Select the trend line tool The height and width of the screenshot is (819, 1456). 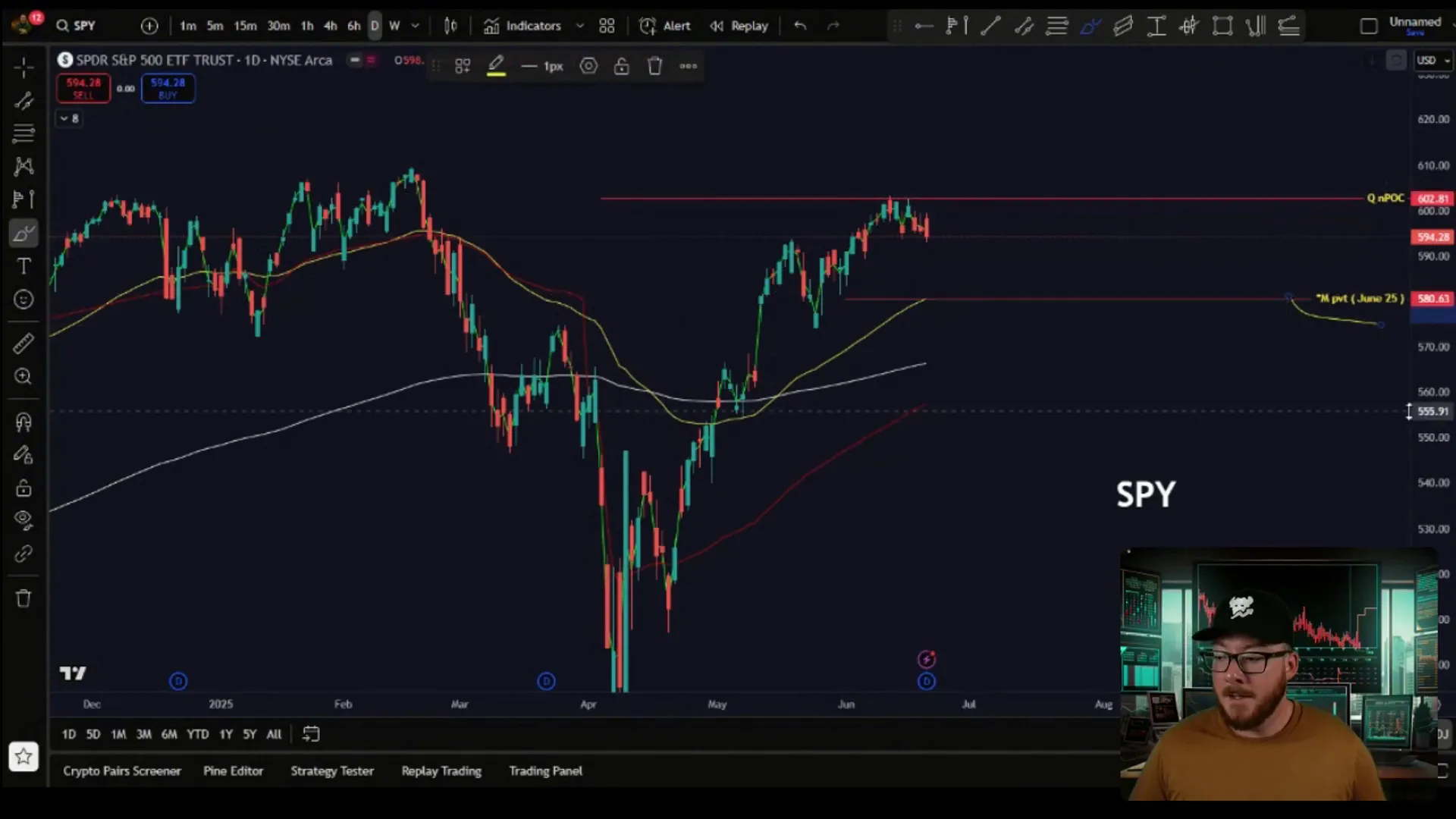click(24, 101)
